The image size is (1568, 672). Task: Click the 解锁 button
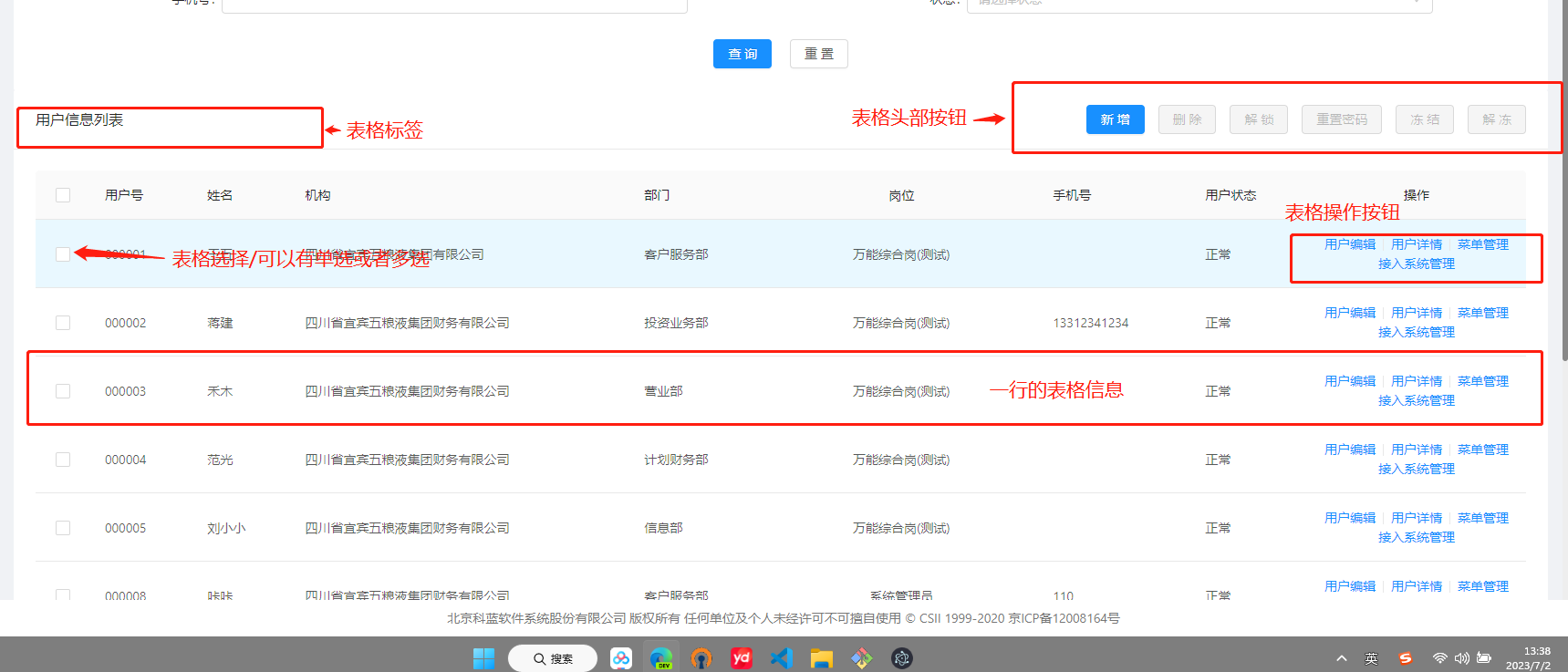1259,119
